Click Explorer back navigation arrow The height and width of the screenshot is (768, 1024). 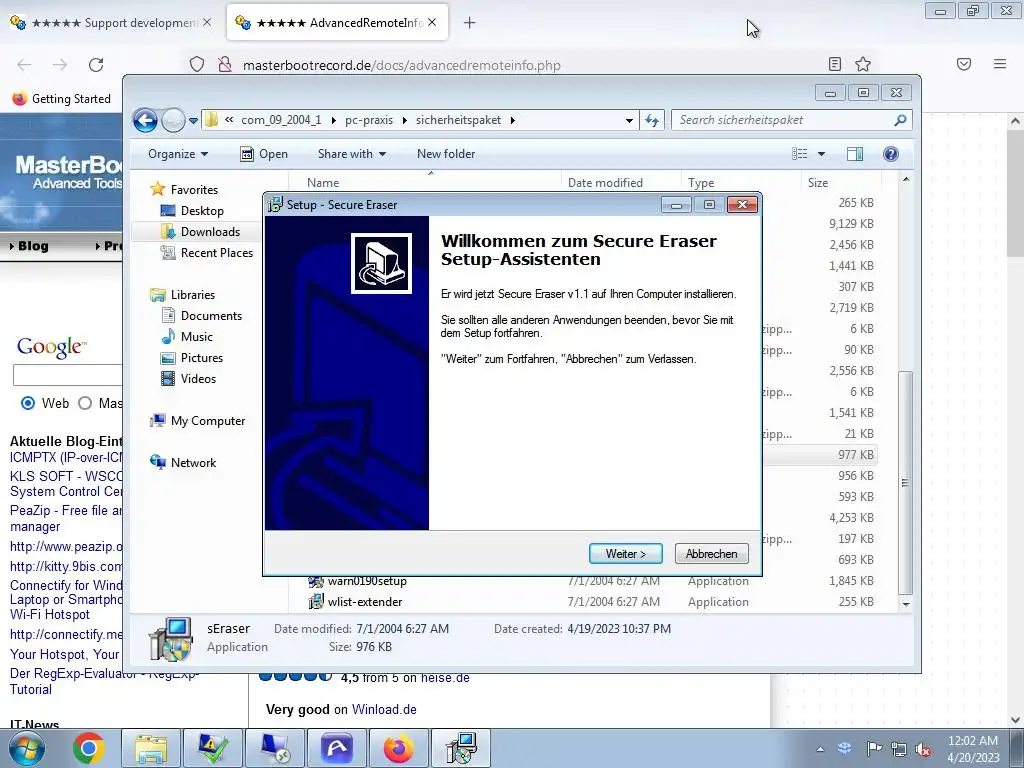[x=145, y=120]
